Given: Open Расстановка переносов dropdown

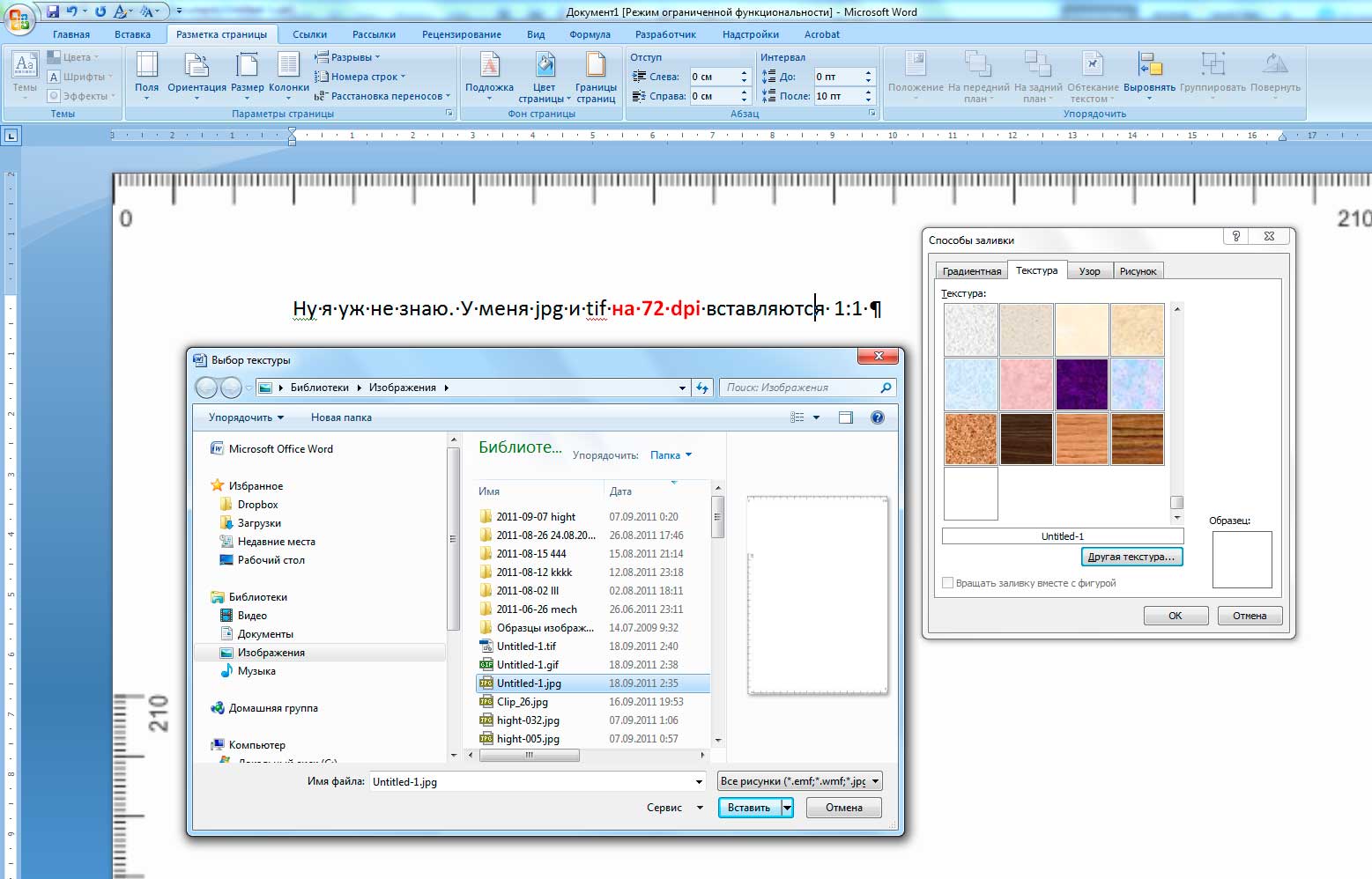Looking at the screenshot, I should tap(383, 96).
